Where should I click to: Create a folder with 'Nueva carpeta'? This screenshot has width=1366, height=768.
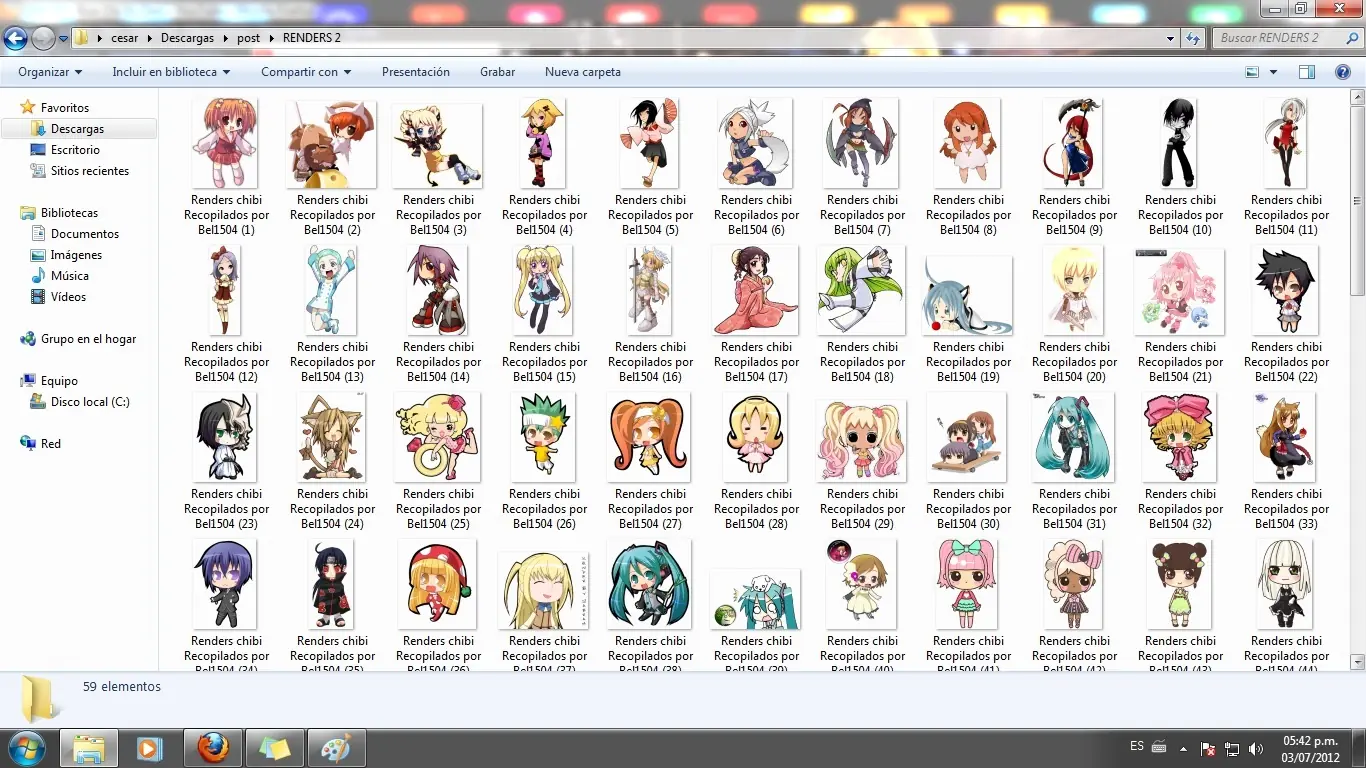tap(583, 72)
